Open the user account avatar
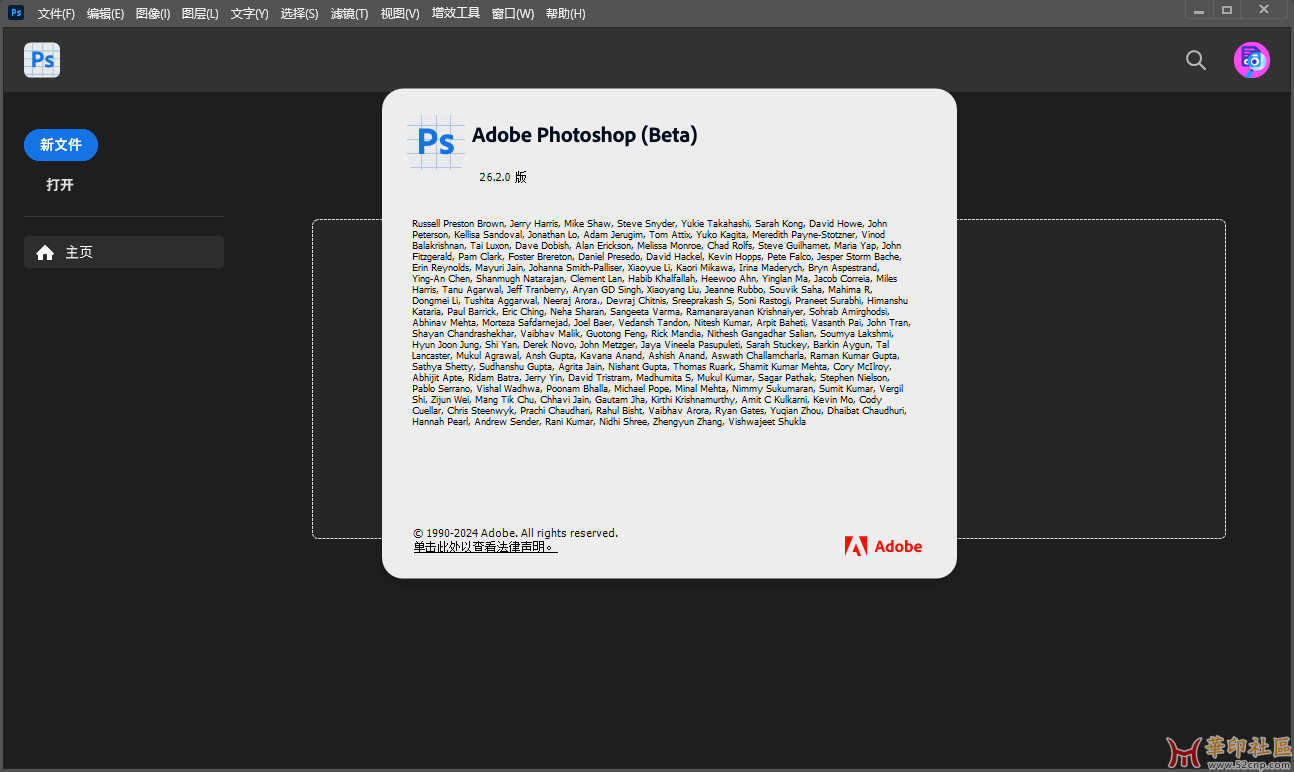Viewport: 1294px width, 772px height. pyautogui.click(x=1251, y=60)
